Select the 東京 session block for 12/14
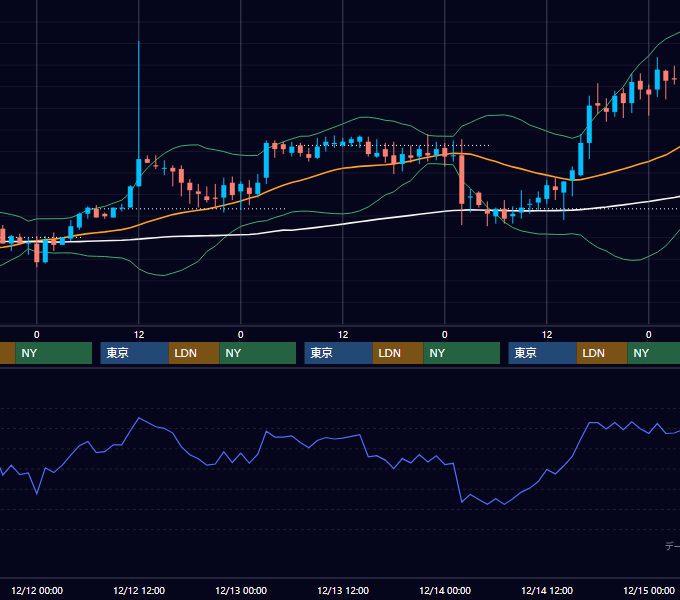Image resolution: width=680 pixels, height=600 pixels. (x=543, y=353)
